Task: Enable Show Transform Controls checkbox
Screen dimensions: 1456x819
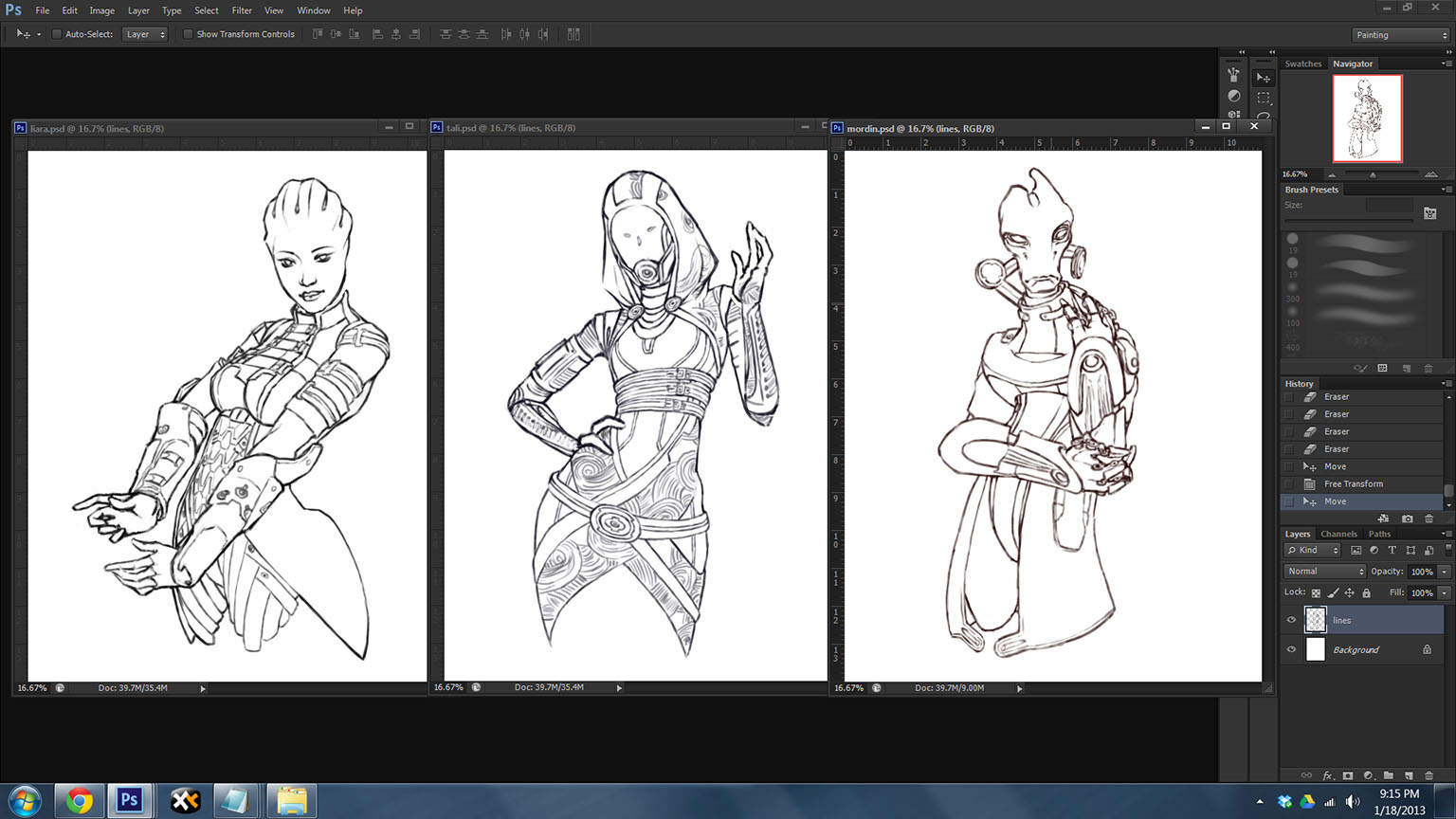Action: [188, 34]
